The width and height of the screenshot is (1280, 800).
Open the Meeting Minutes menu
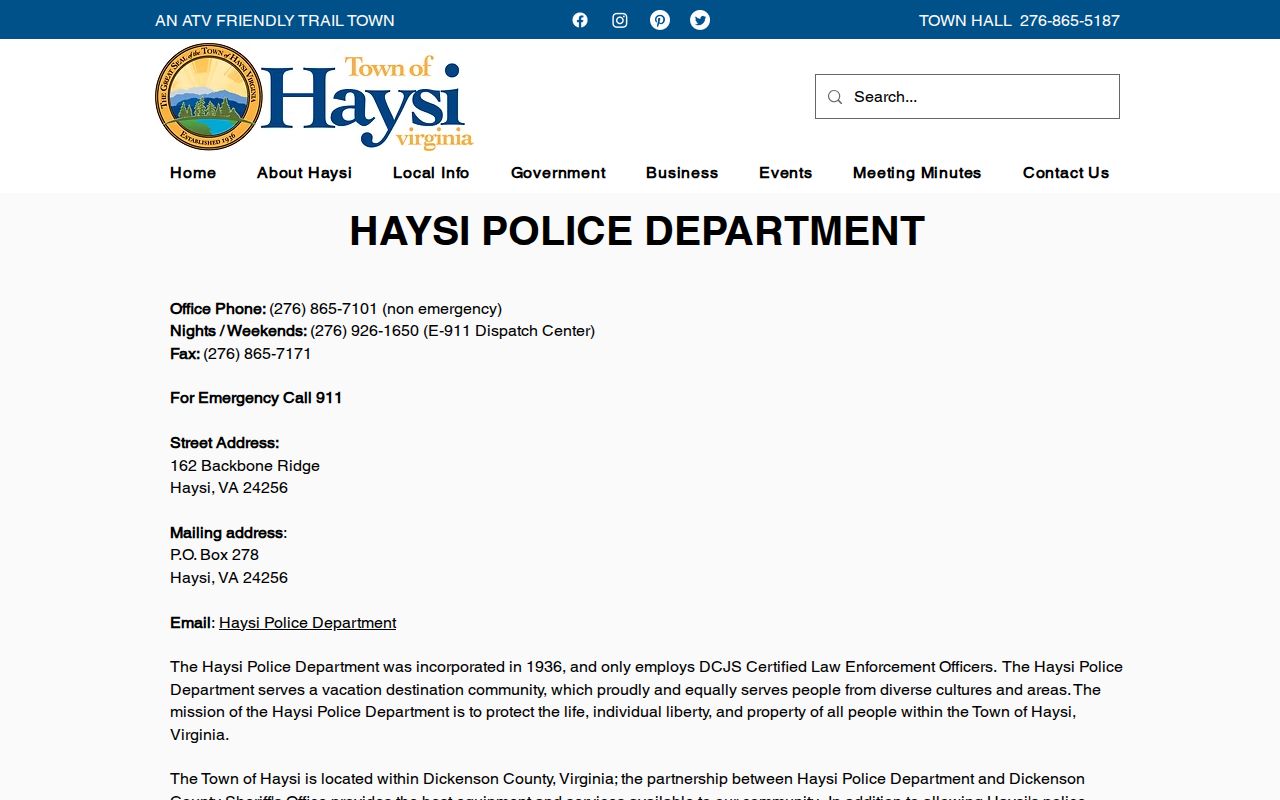click(917, 173)
